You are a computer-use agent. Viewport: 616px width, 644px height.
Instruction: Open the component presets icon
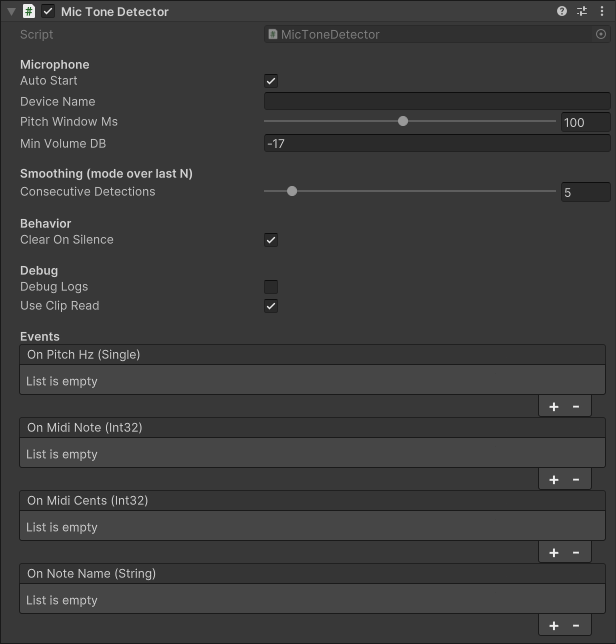pyautogui.click(x=582, y=11)
